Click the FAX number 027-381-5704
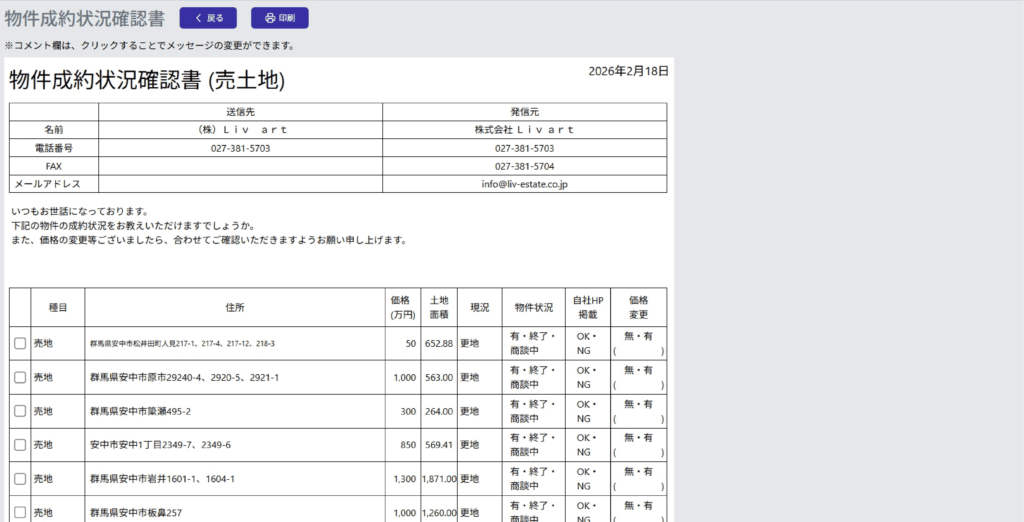 click(x=524, y=166)
